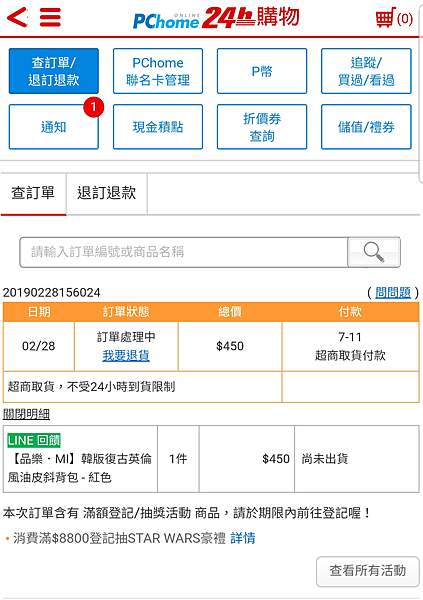Open 折價券查詢
The image size is (423, 600).
point(262,127)
